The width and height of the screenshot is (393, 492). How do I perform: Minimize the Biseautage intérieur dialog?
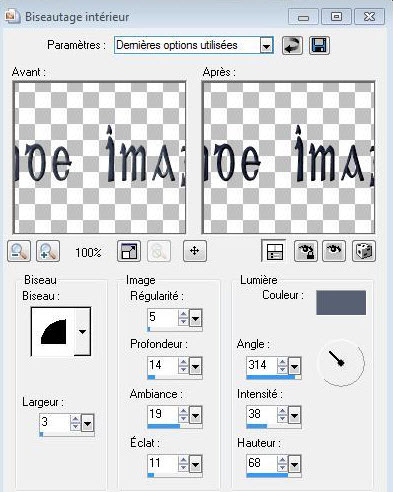click(x=303, y=17)
